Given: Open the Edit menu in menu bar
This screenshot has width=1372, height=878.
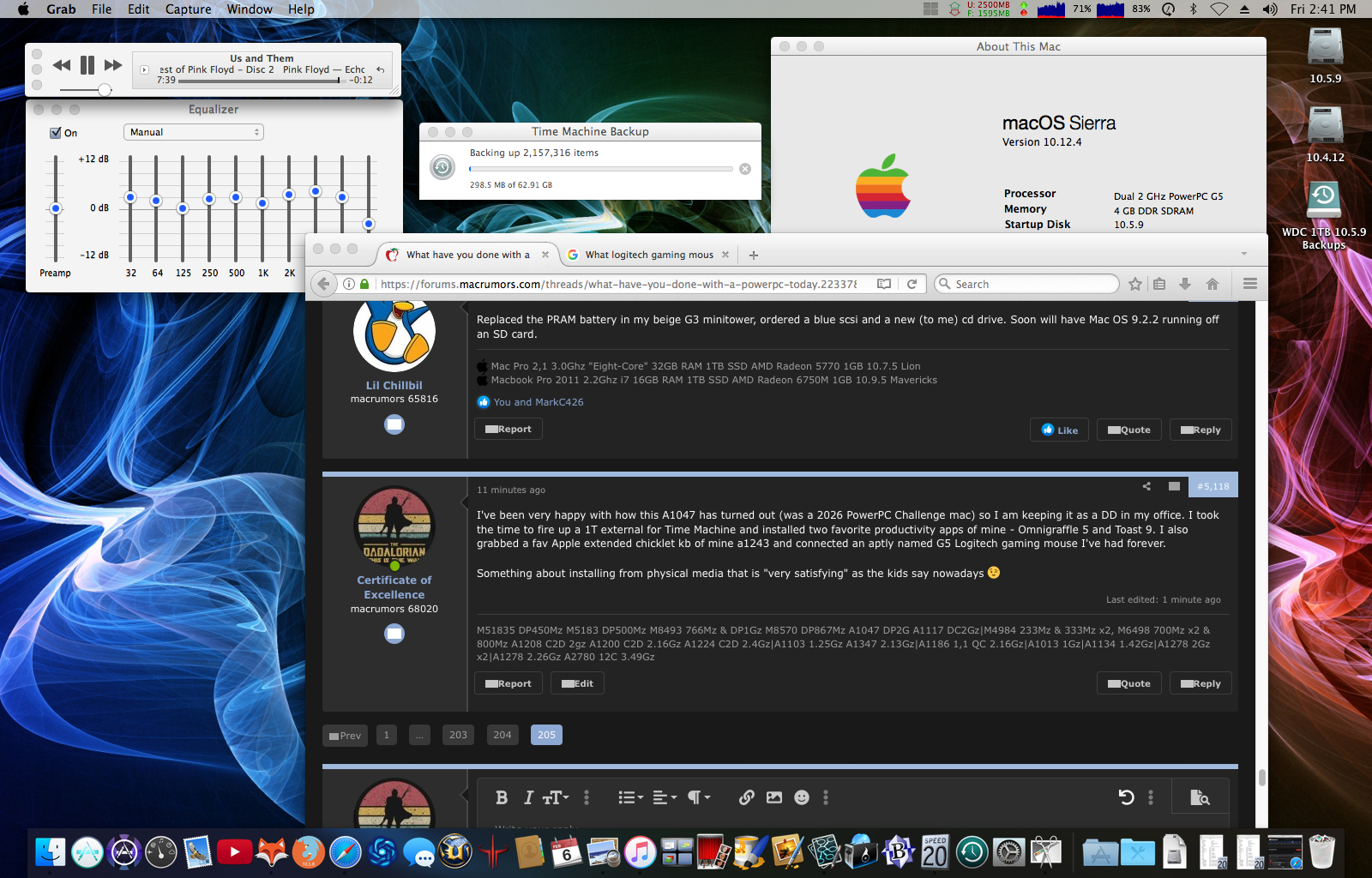Looking at the screenshot, I should (139, 9).
